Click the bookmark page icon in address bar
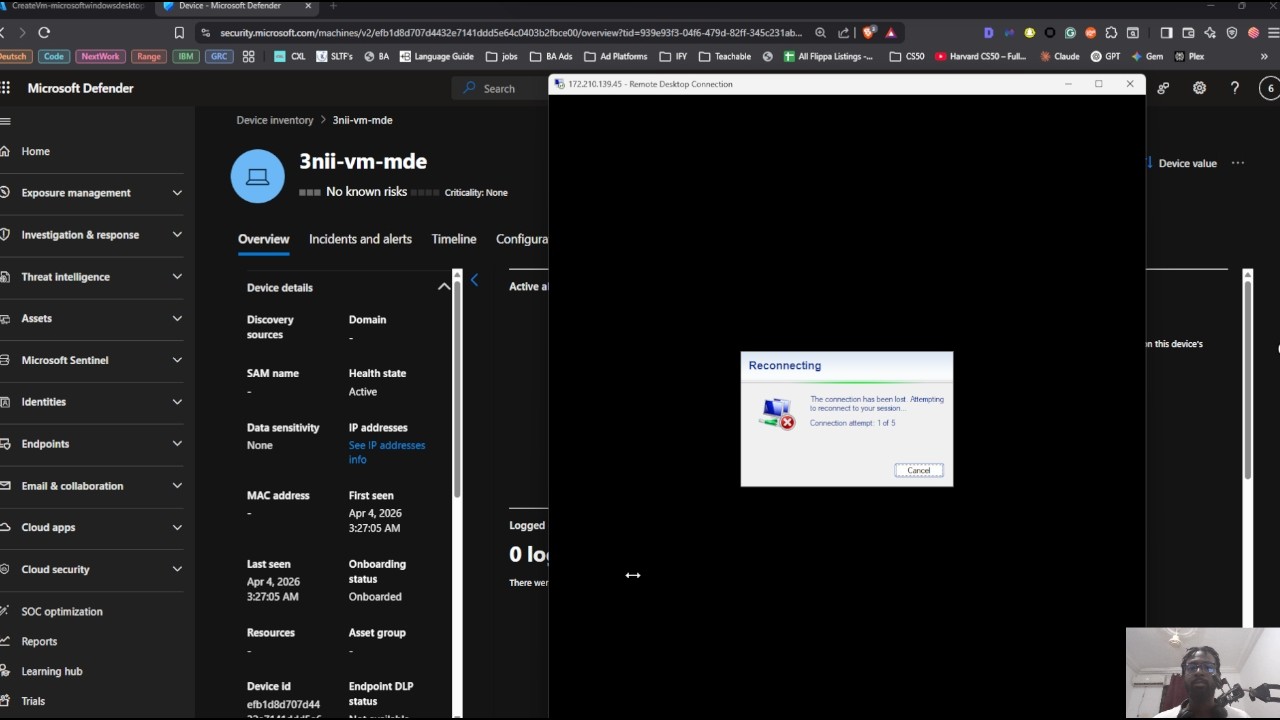1280x720 pixels. click(x=179, y=33)
